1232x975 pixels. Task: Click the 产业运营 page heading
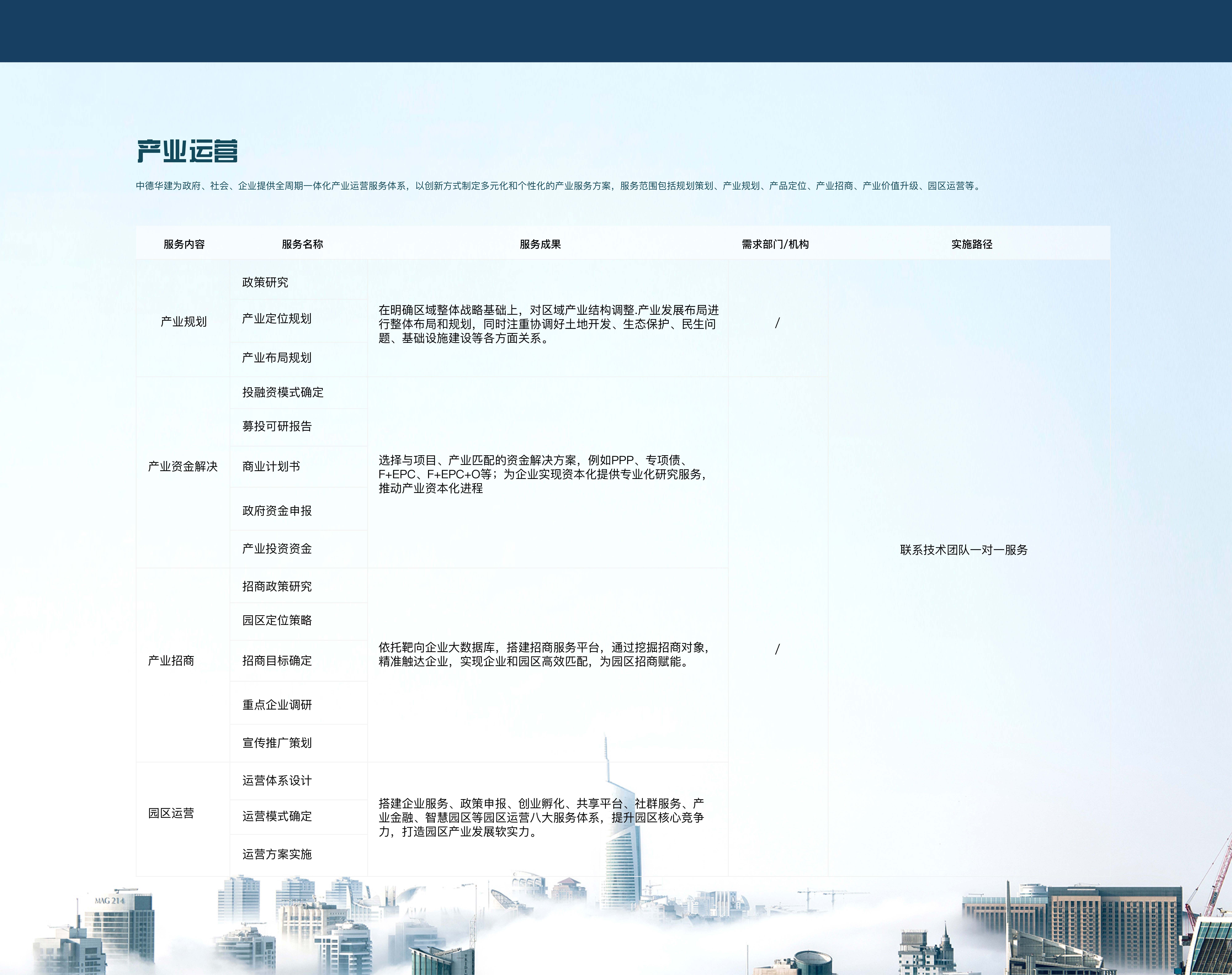click(x=187, y=151)
